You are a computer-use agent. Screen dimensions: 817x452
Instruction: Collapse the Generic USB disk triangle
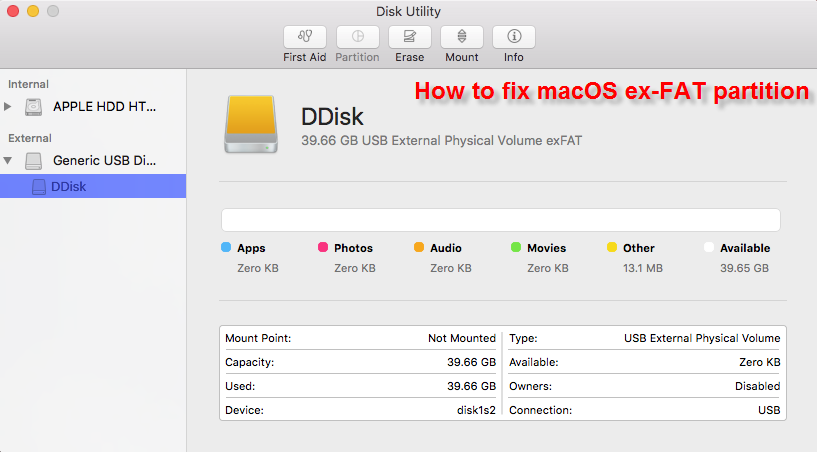[8, 161]
